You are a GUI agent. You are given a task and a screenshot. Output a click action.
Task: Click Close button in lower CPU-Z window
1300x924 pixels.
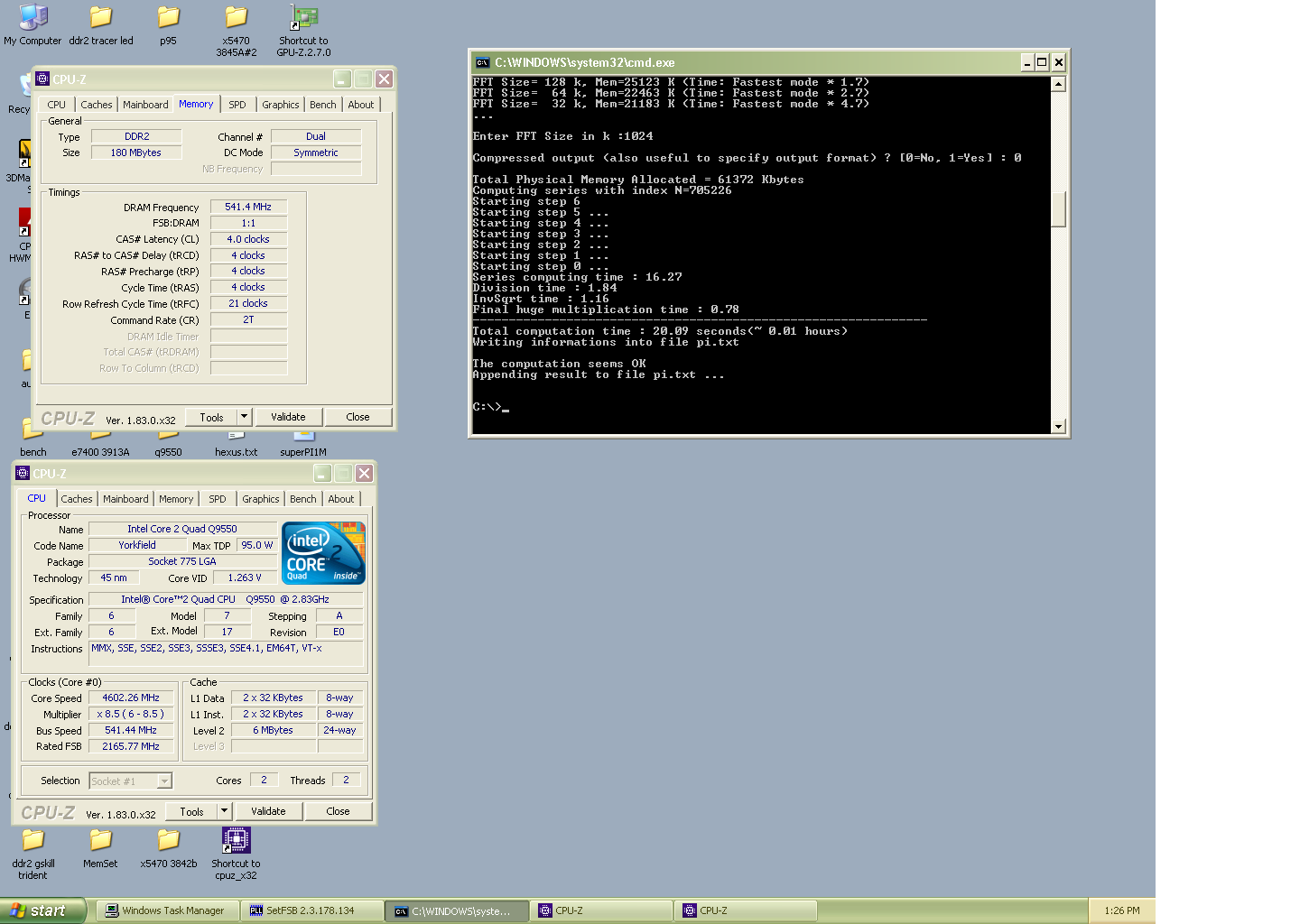tap(338, 811)
